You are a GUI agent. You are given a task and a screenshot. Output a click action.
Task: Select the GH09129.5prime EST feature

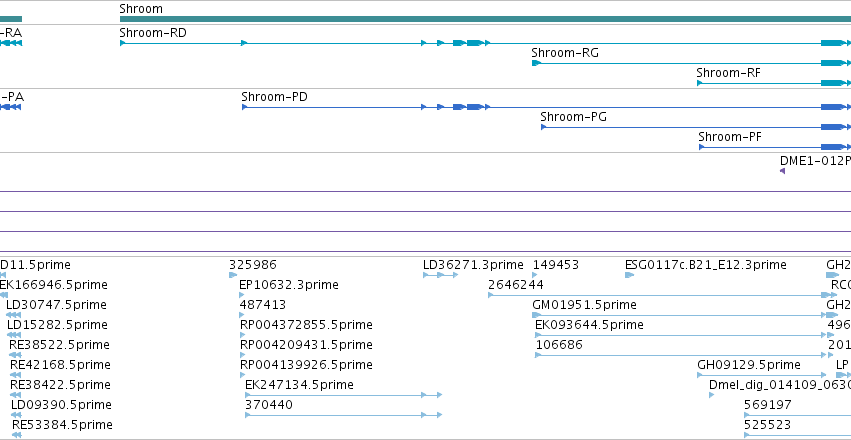(x=762, y=375)
